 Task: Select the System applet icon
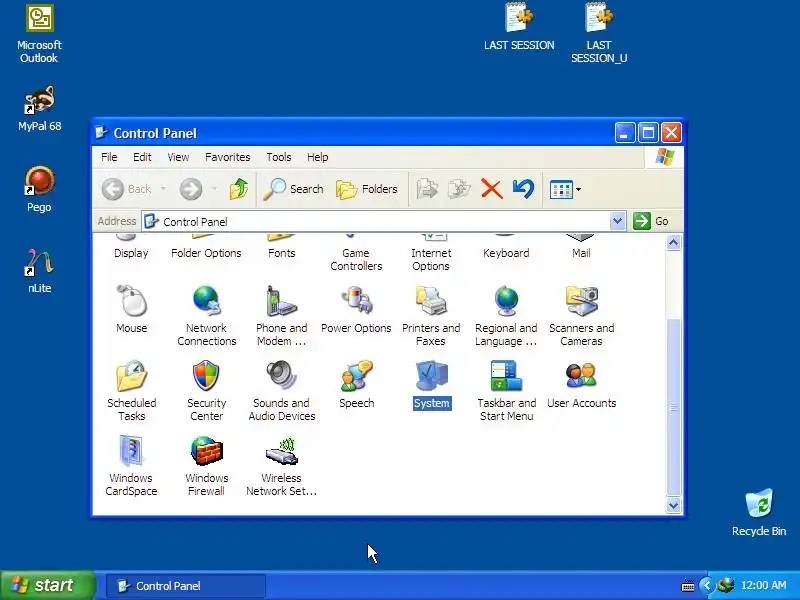tap(431, 376)
